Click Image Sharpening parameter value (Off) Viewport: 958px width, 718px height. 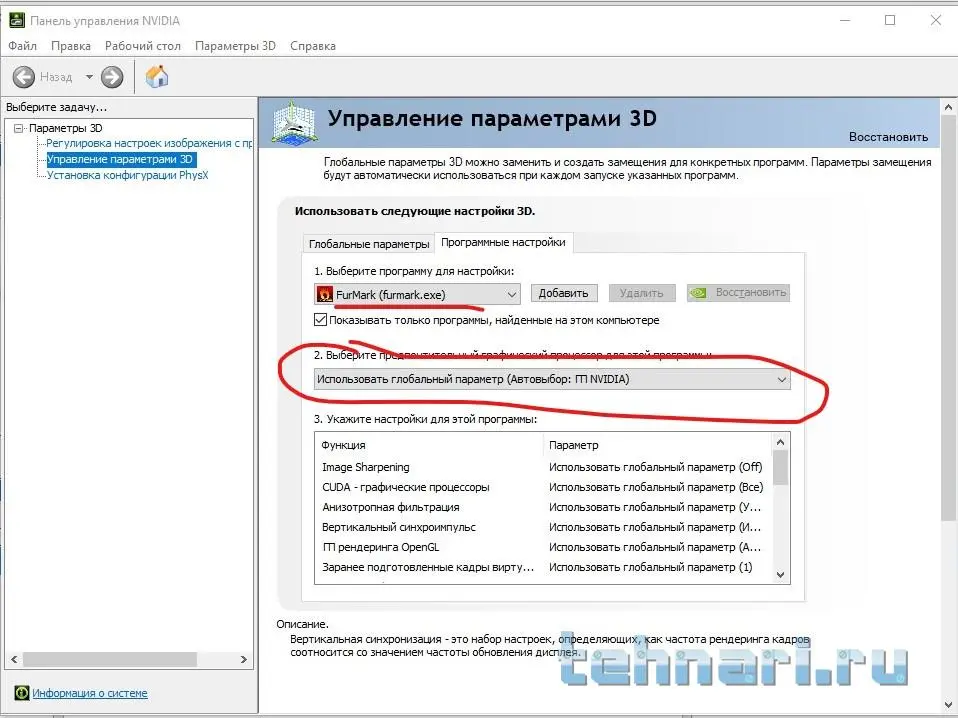656,467
